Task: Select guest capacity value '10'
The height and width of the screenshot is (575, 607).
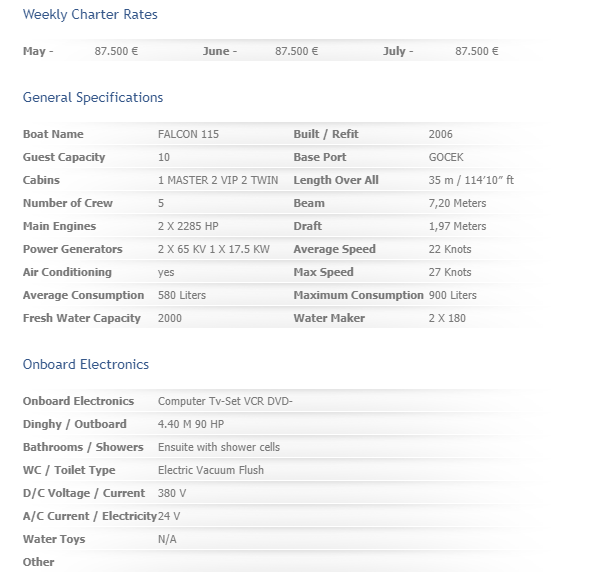Action: click(x=164, y=157)
